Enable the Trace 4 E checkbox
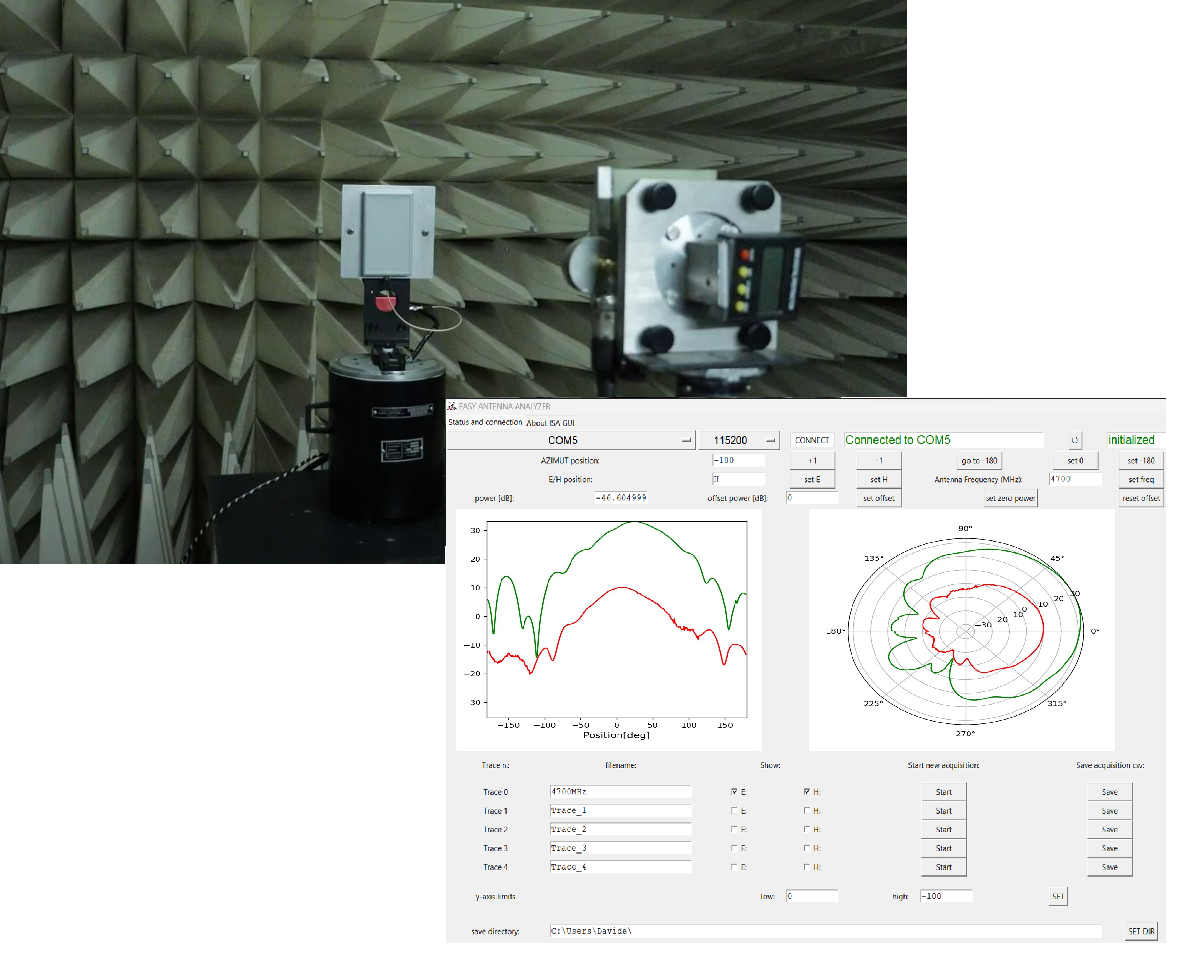The width and height of the screenshot is (1190, 967). coord(734,867)
